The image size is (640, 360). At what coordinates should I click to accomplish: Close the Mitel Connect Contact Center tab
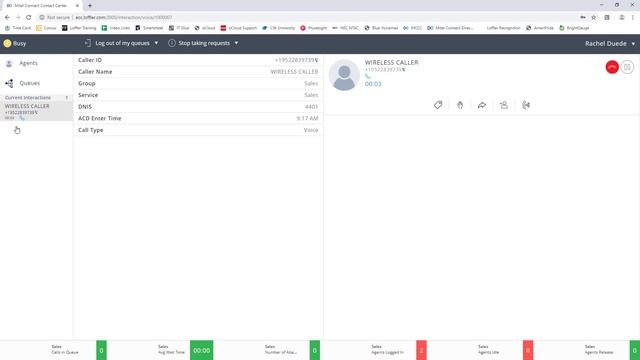(77, 6)
